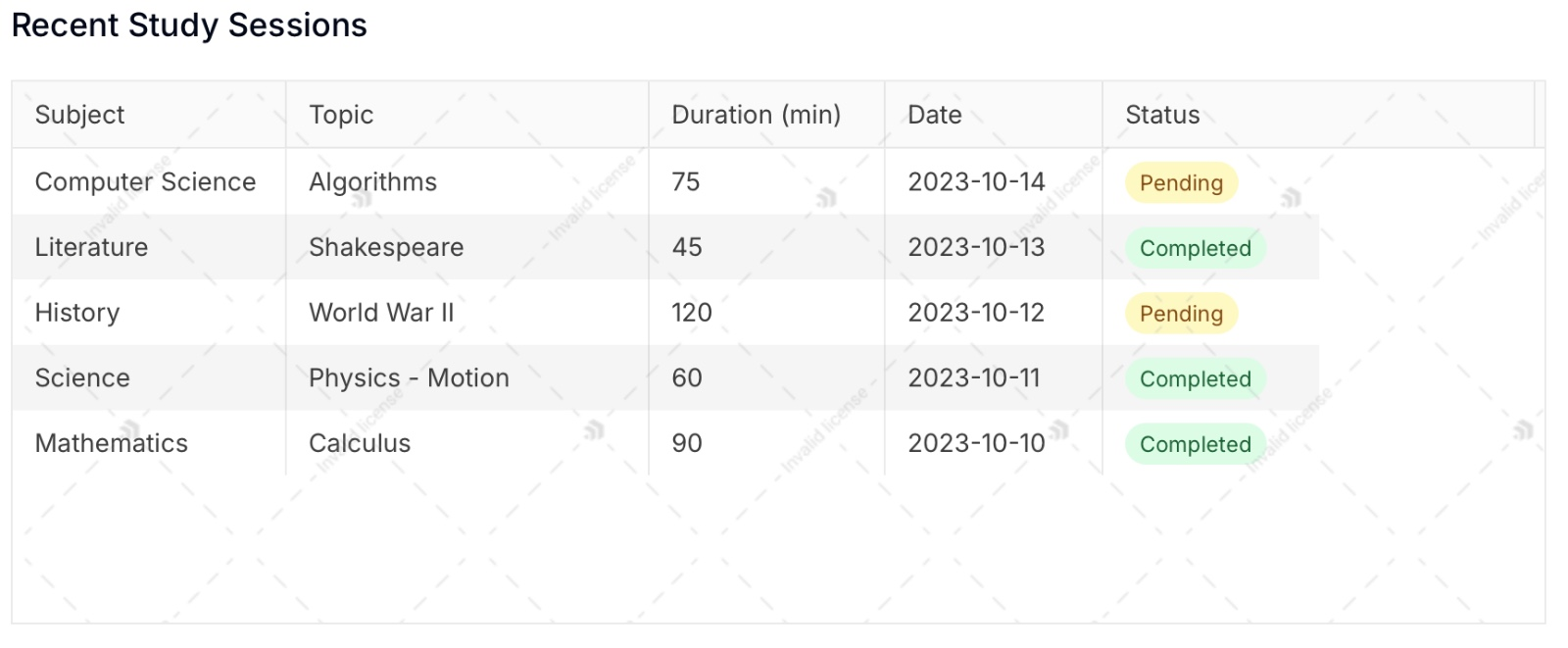Click the Pending badge for History row
Image resolution: width=1568 pixels, height=648 pixels.
1181,314
